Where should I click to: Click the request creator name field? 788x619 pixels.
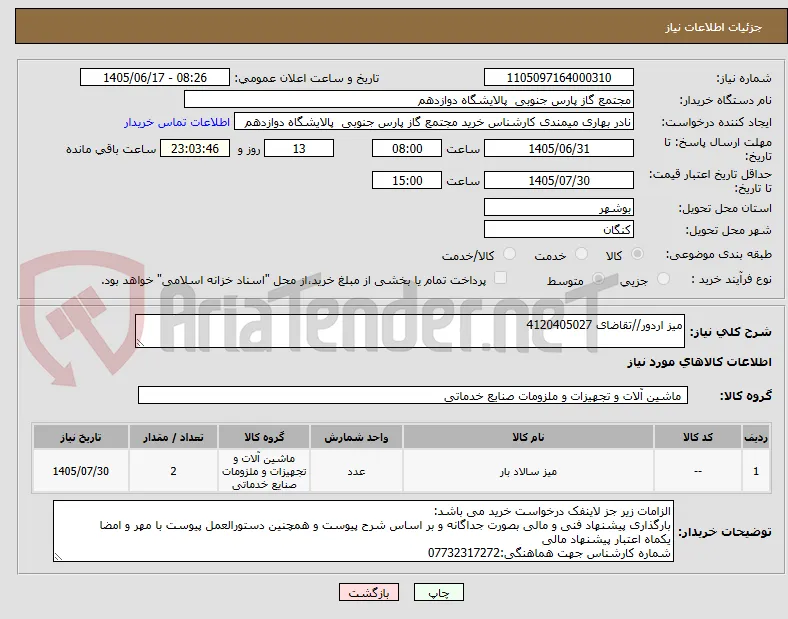pos(434,122)
